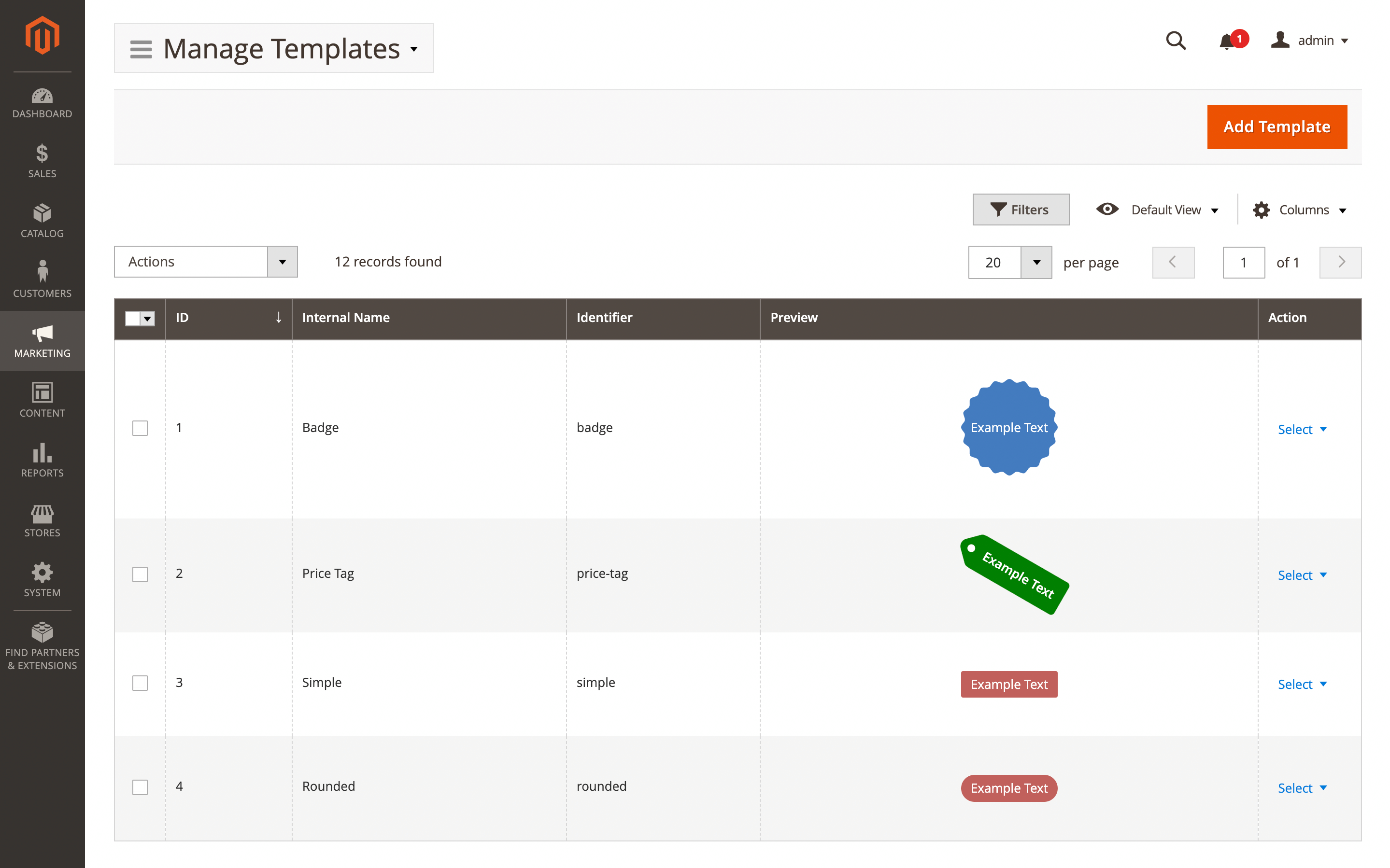Open the Customers section
The image size is (1390, 868).
(x=42, y=279)
